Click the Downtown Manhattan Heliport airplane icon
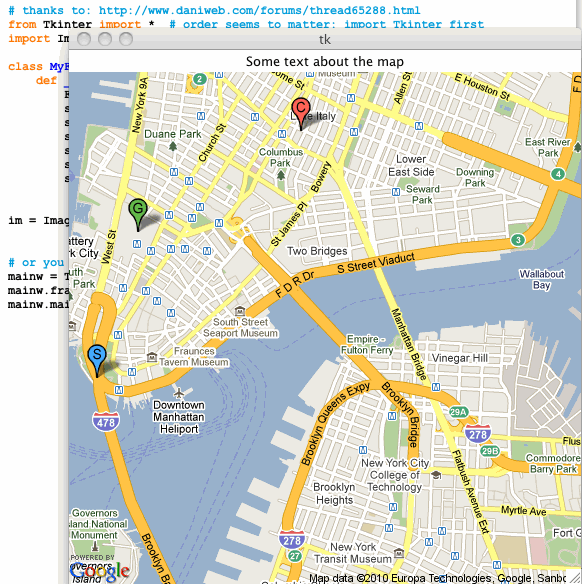 point(179,393)
